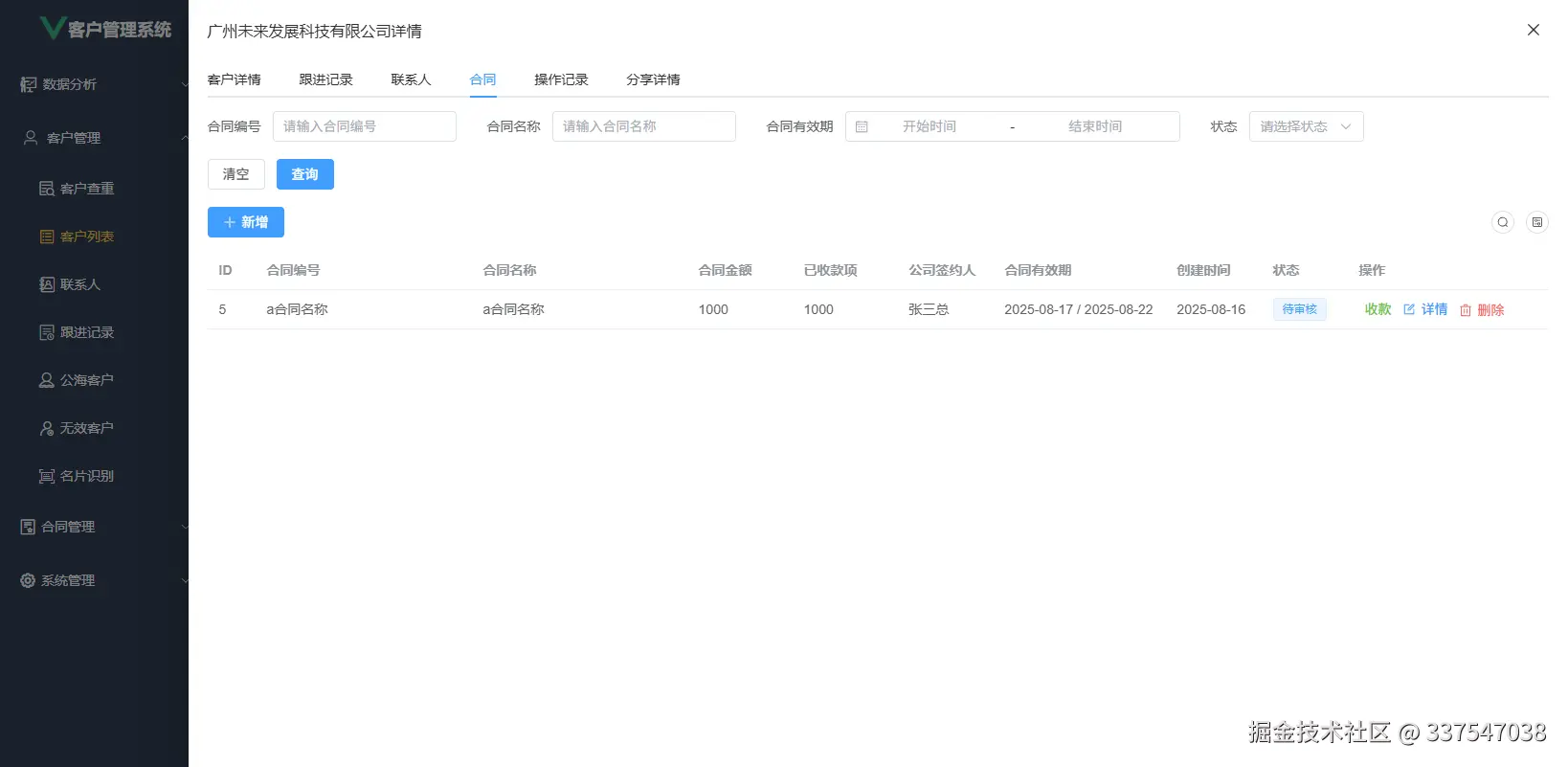Open 无效客户 in sidebar
The height and width of the screenshot is (767, 1568).
(x=87, y=428)
